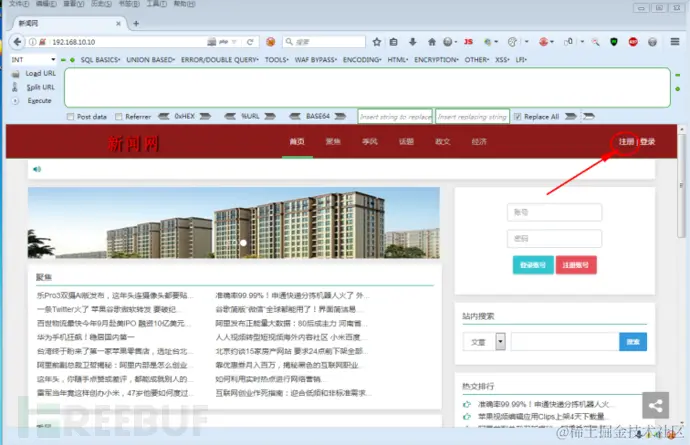Click the blue 搜索 button in site search
Viewport: 690px width, 445px height.
click(x=633, y=342)
